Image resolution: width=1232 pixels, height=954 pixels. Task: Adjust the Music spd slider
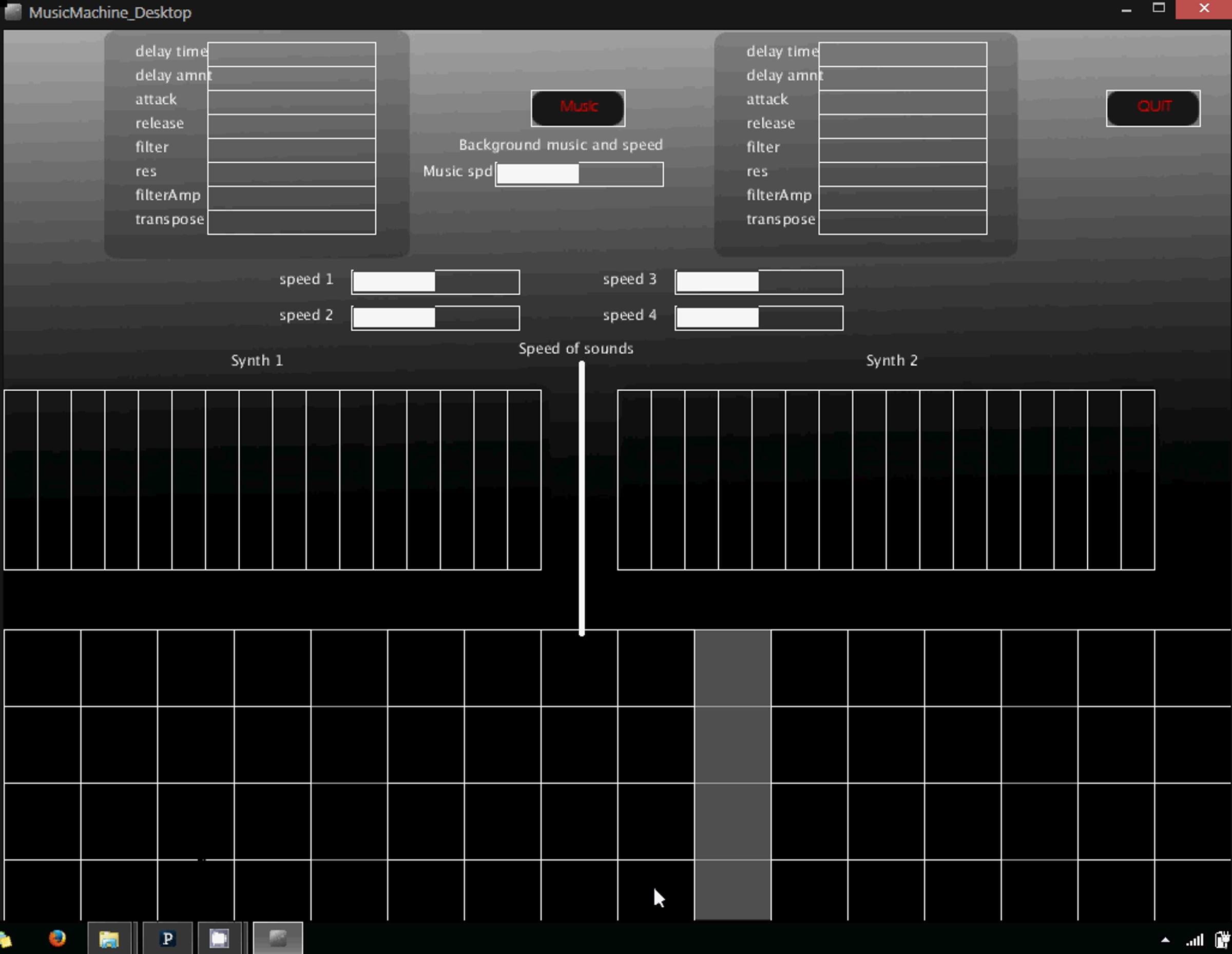[x=580, y=175]
